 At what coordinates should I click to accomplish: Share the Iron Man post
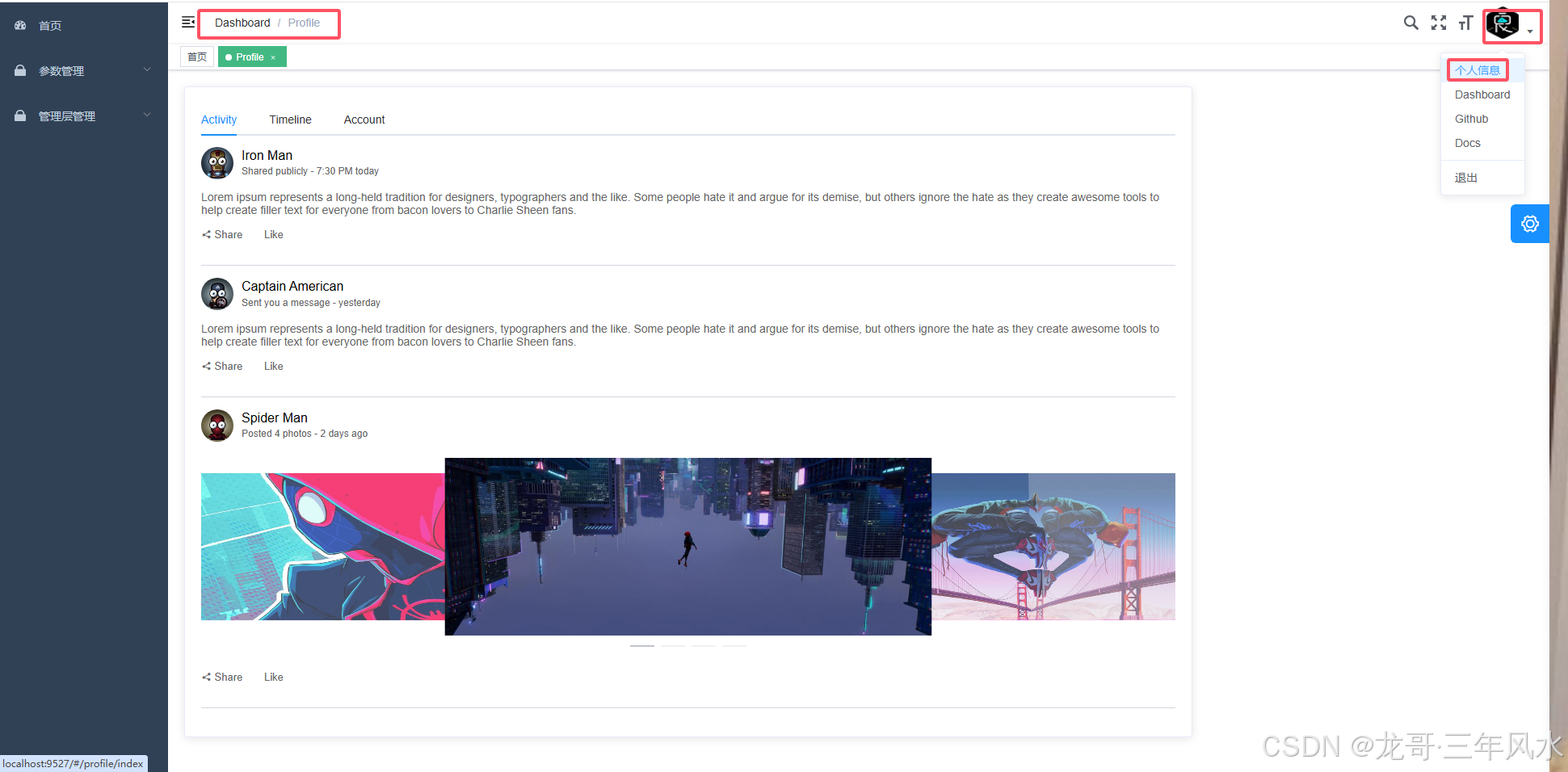coord(222,235)
